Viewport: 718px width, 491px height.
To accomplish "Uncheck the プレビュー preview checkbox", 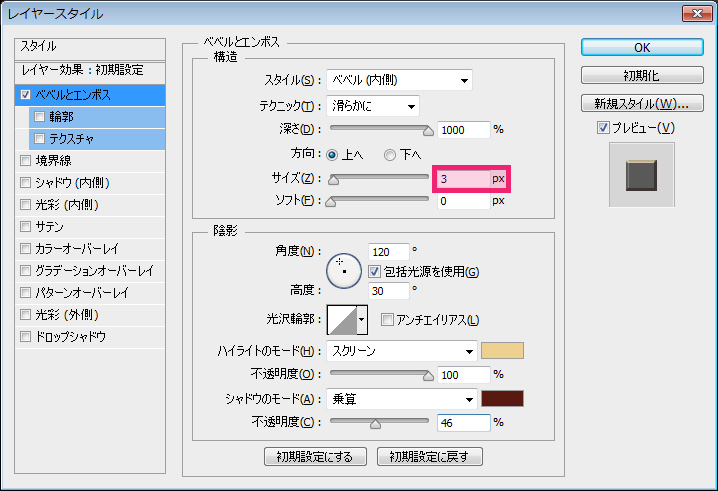I will point(602,127).
